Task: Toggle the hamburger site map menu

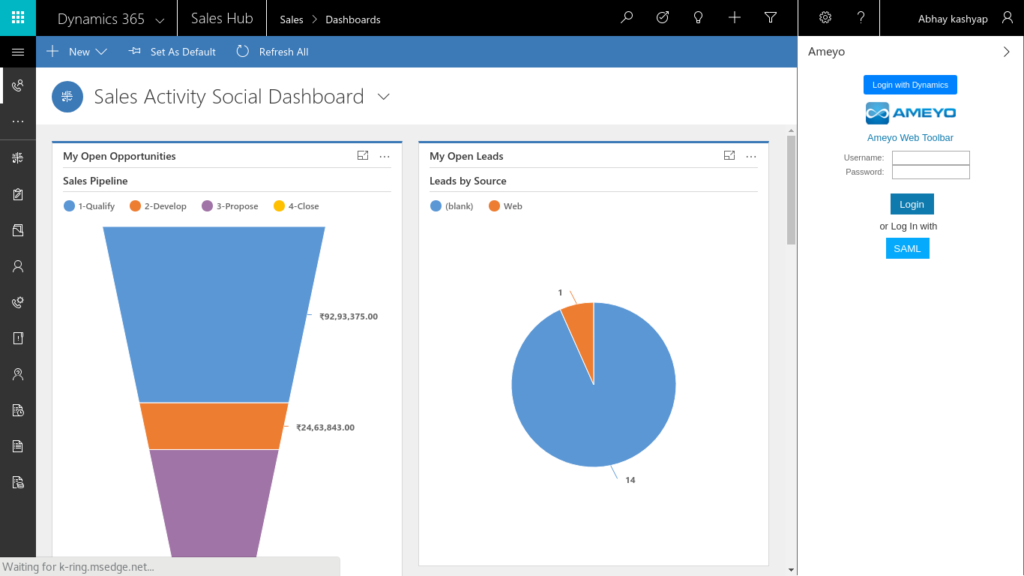Action: coord(18,52)
